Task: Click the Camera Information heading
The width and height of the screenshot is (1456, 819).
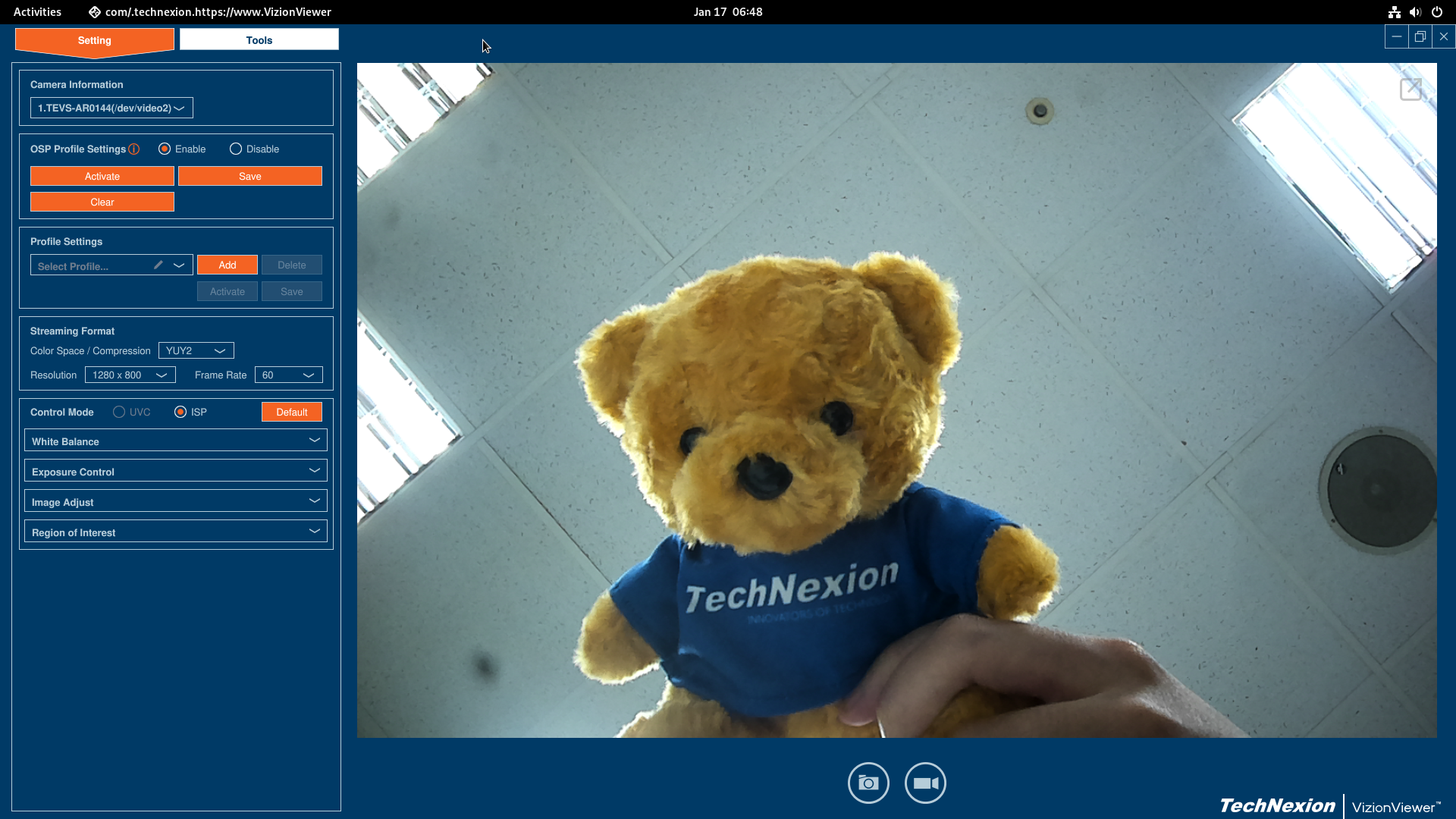Action: click(x=77, y=84)
